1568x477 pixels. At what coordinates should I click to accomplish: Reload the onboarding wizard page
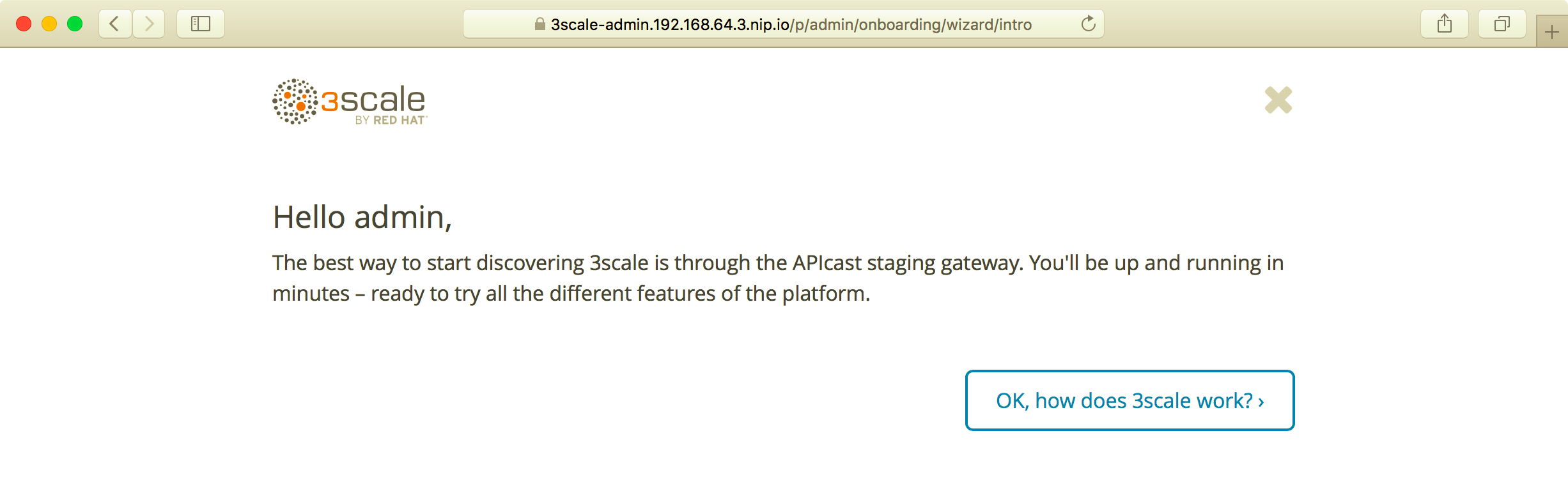point(1088,24)
